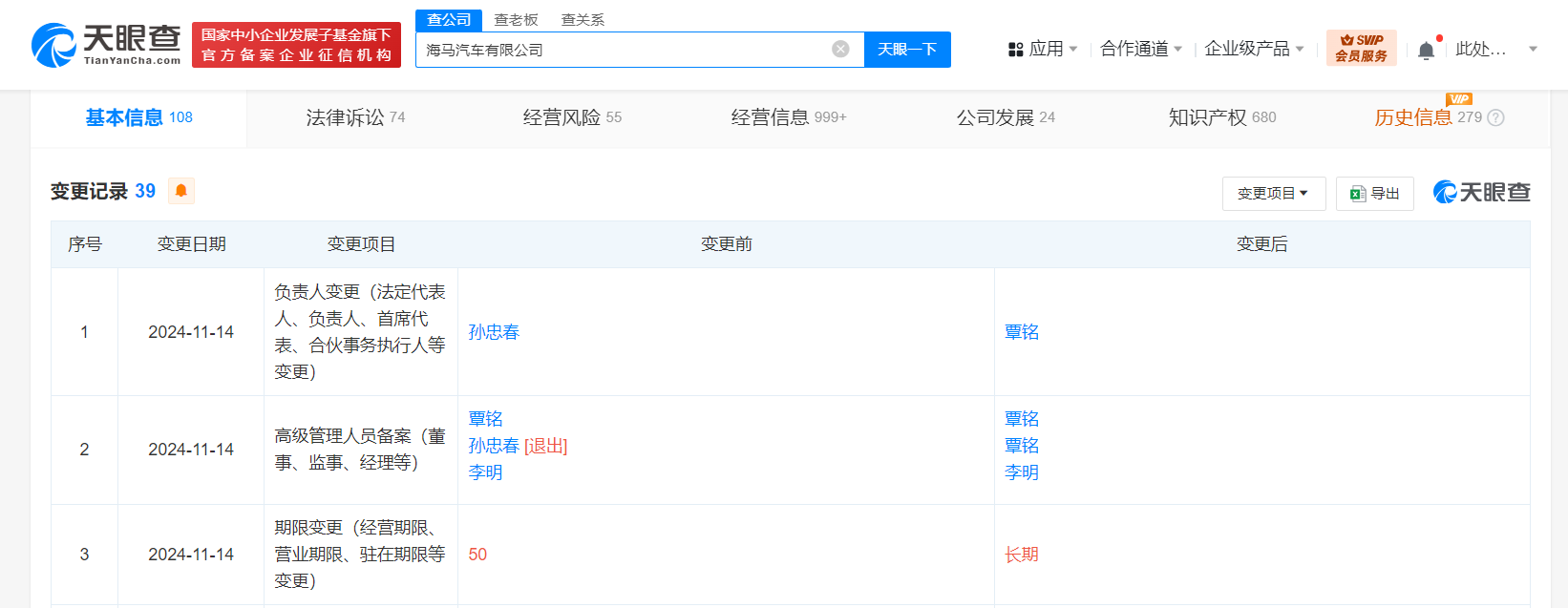Expand the 企业级产品 dropdown menu
Viewport: 1568px width, 608px height.
[1254, 49]
